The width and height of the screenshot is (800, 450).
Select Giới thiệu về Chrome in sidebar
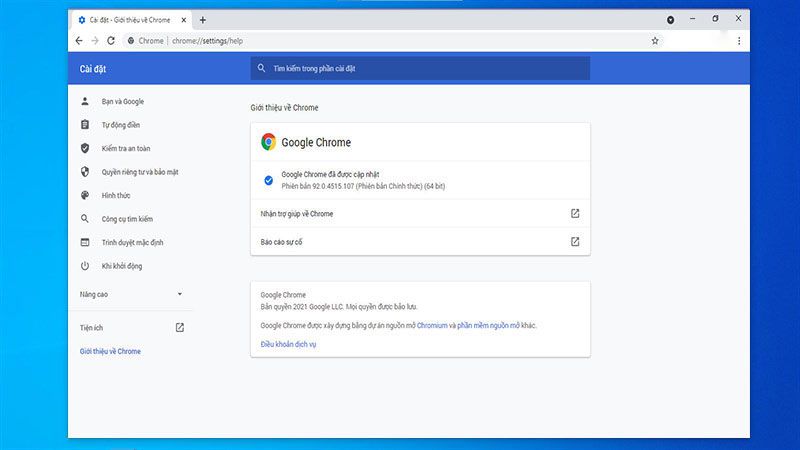[x=110, y=351]
